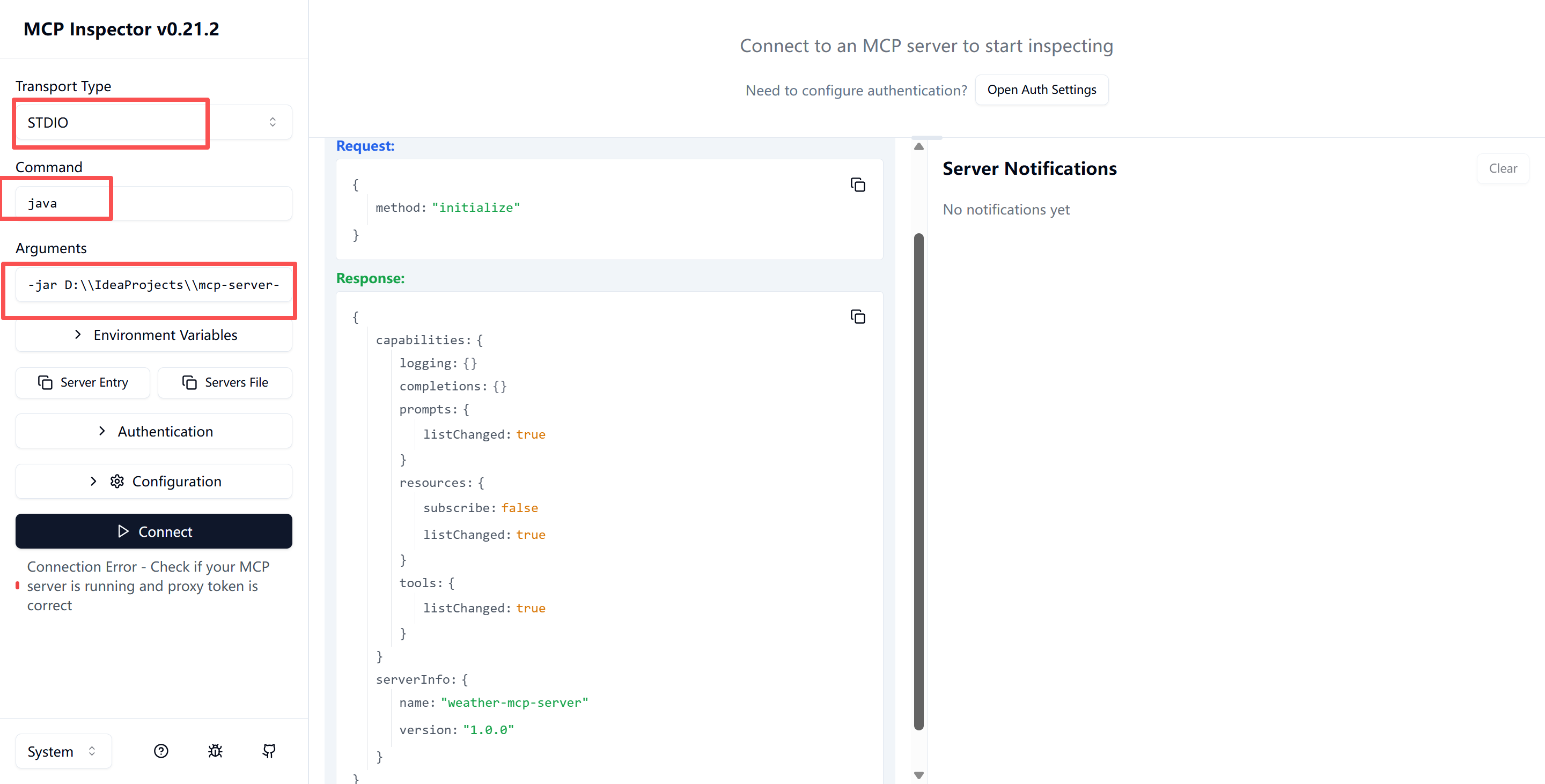1545x784 pixels.
Task: Expand the Environment Variables section
Action: click(153, 335)
